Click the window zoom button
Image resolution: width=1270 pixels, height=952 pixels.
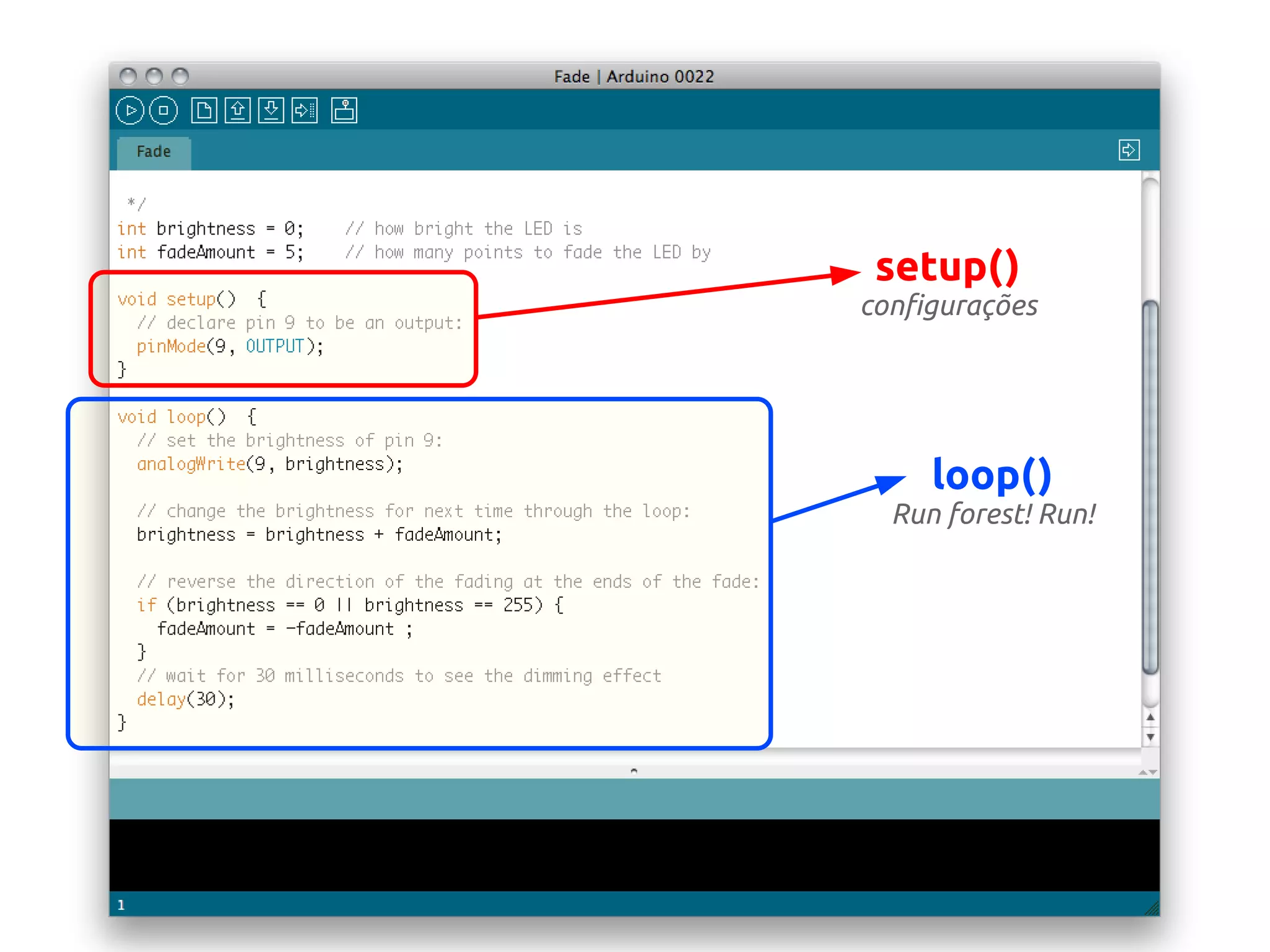pos(180,76)
